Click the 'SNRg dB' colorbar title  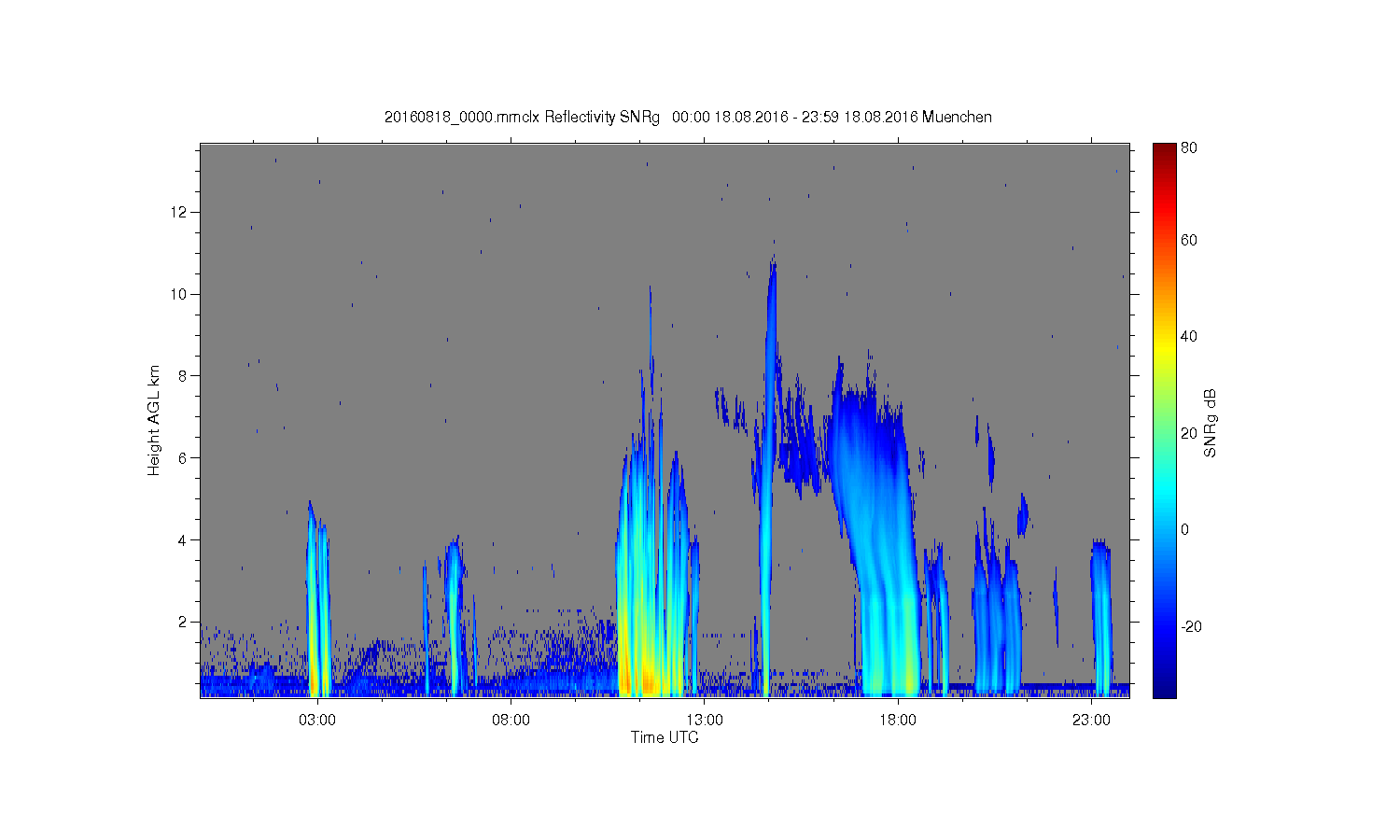[x=1211, y=423]
